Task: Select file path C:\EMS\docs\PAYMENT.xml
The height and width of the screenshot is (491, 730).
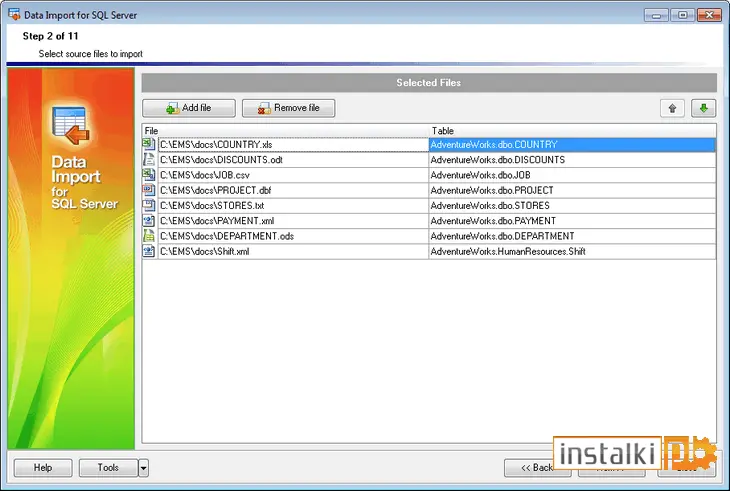Action: click(x=293, y=221)
